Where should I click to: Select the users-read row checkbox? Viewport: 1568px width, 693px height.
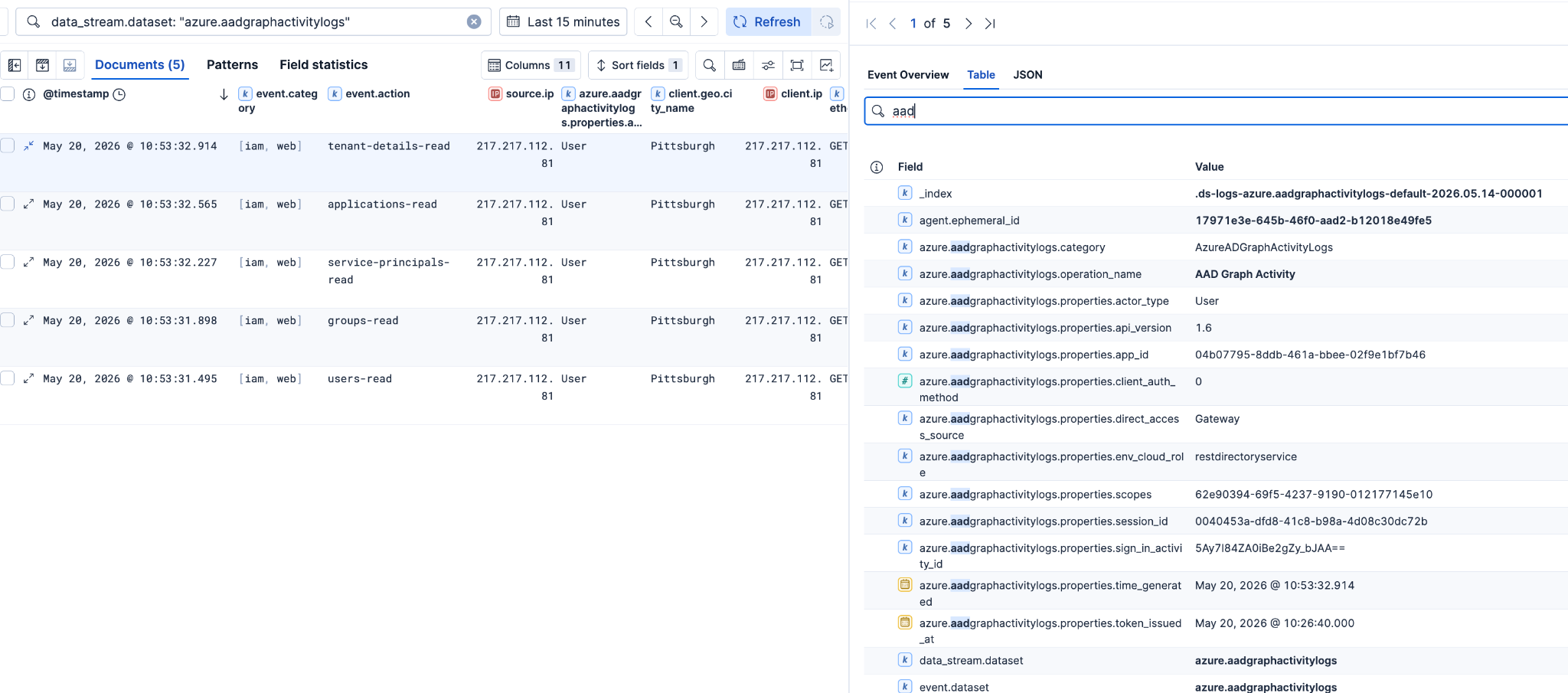(8, 378)
